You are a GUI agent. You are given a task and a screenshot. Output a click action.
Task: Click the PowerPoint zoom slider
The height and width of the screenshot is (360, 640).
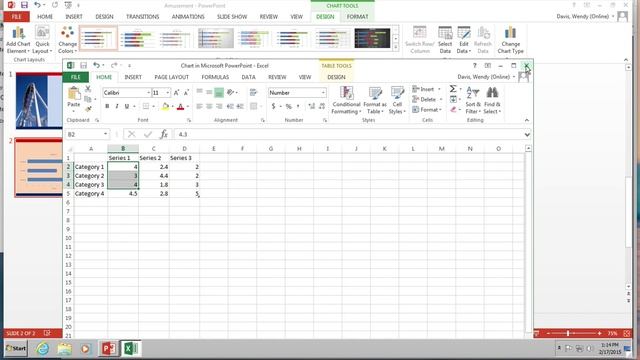(x=568, y=333)
